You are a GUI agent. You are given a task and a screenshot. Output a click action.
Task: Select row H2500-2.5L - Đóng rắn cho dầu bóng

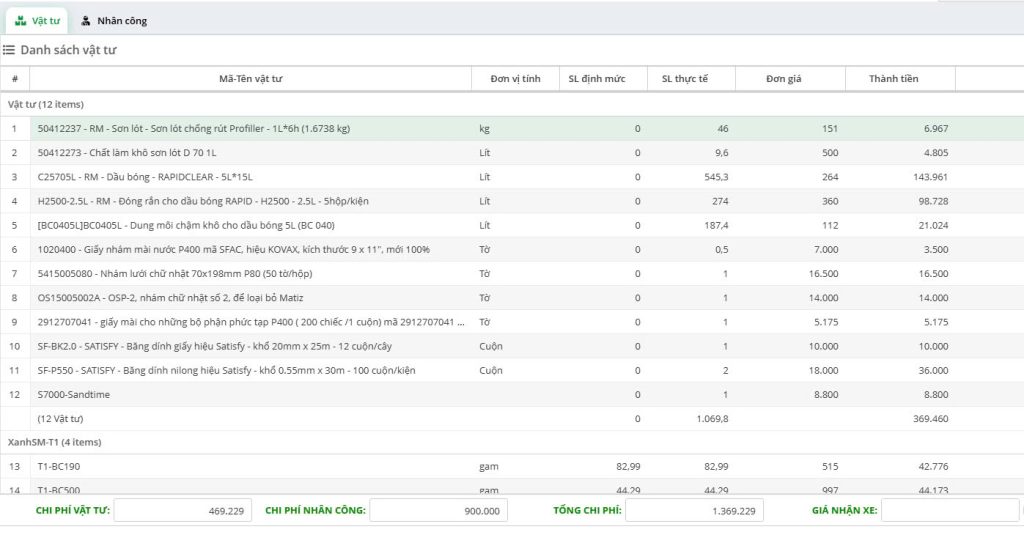coord(512,201)
